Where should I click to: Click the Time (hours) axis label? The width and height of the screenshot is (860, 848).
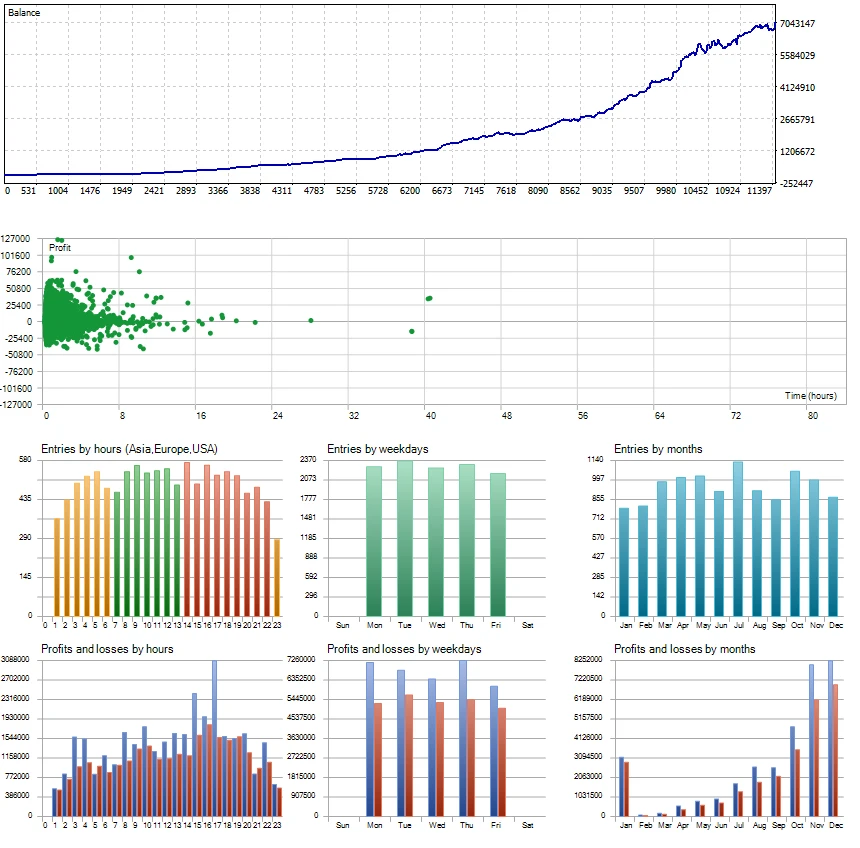(809, 396)
